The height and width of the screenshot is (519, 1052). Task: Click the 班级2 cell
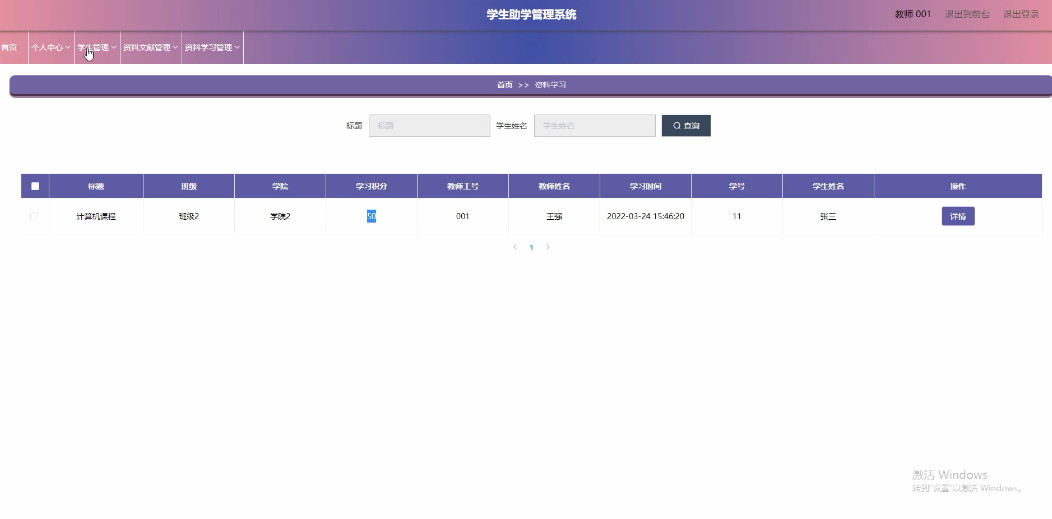189,217
